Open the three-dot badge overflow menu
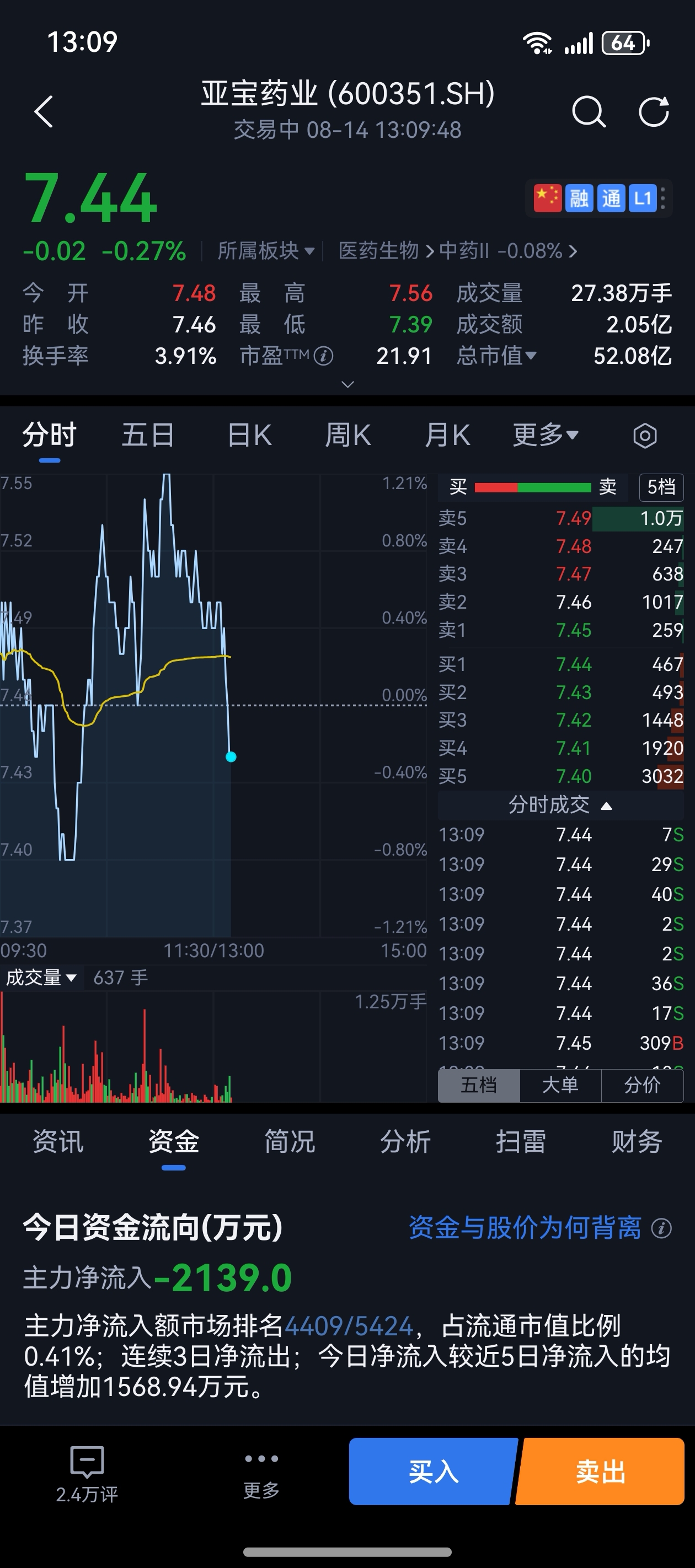Image resolution: width=695 pixels, height=1568 pixels. click(x=662, y=198)
